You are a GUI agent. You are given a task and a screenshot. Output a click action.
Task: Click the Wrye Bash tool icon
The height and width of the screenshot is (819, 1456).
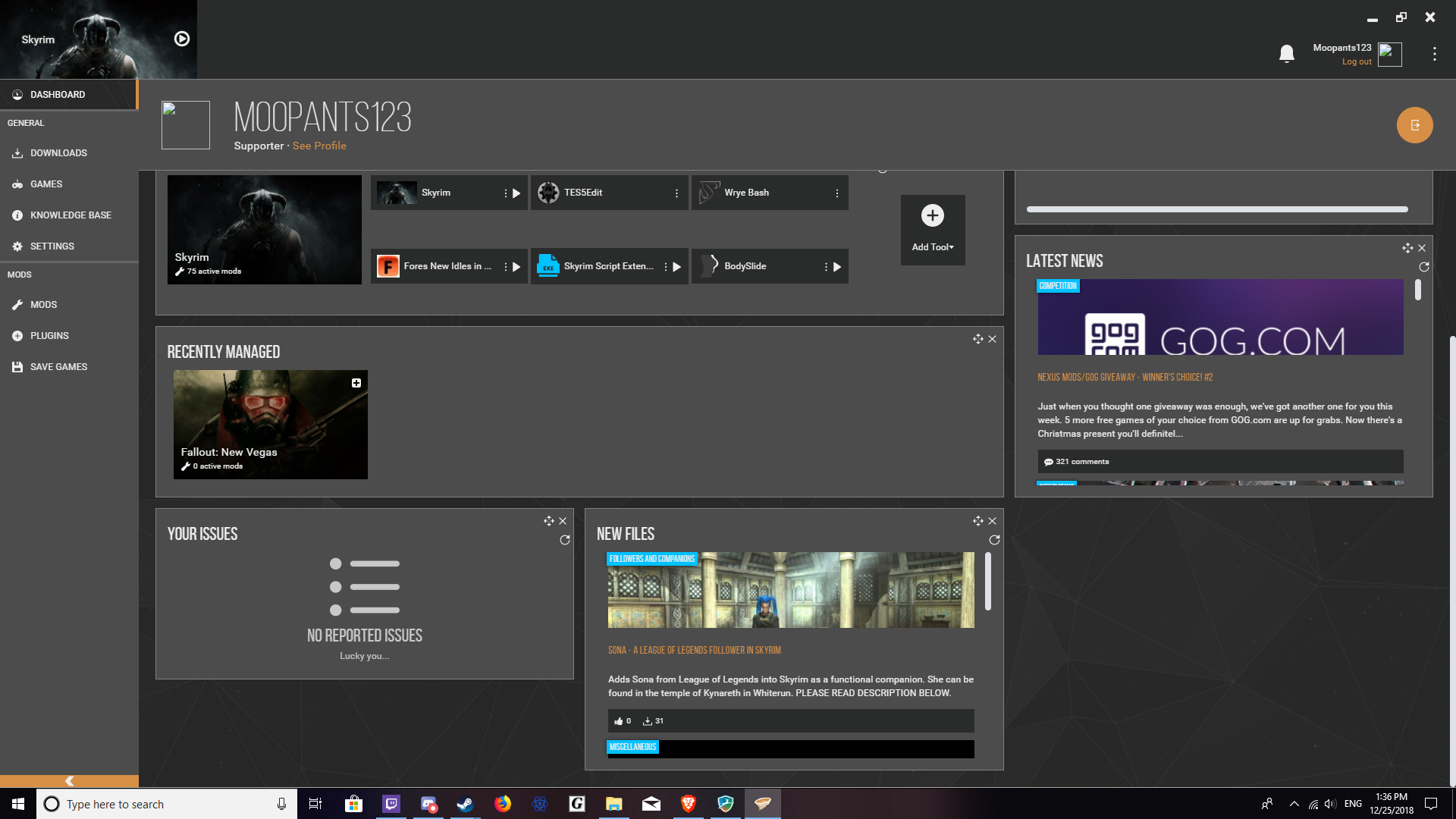(709, 193)
